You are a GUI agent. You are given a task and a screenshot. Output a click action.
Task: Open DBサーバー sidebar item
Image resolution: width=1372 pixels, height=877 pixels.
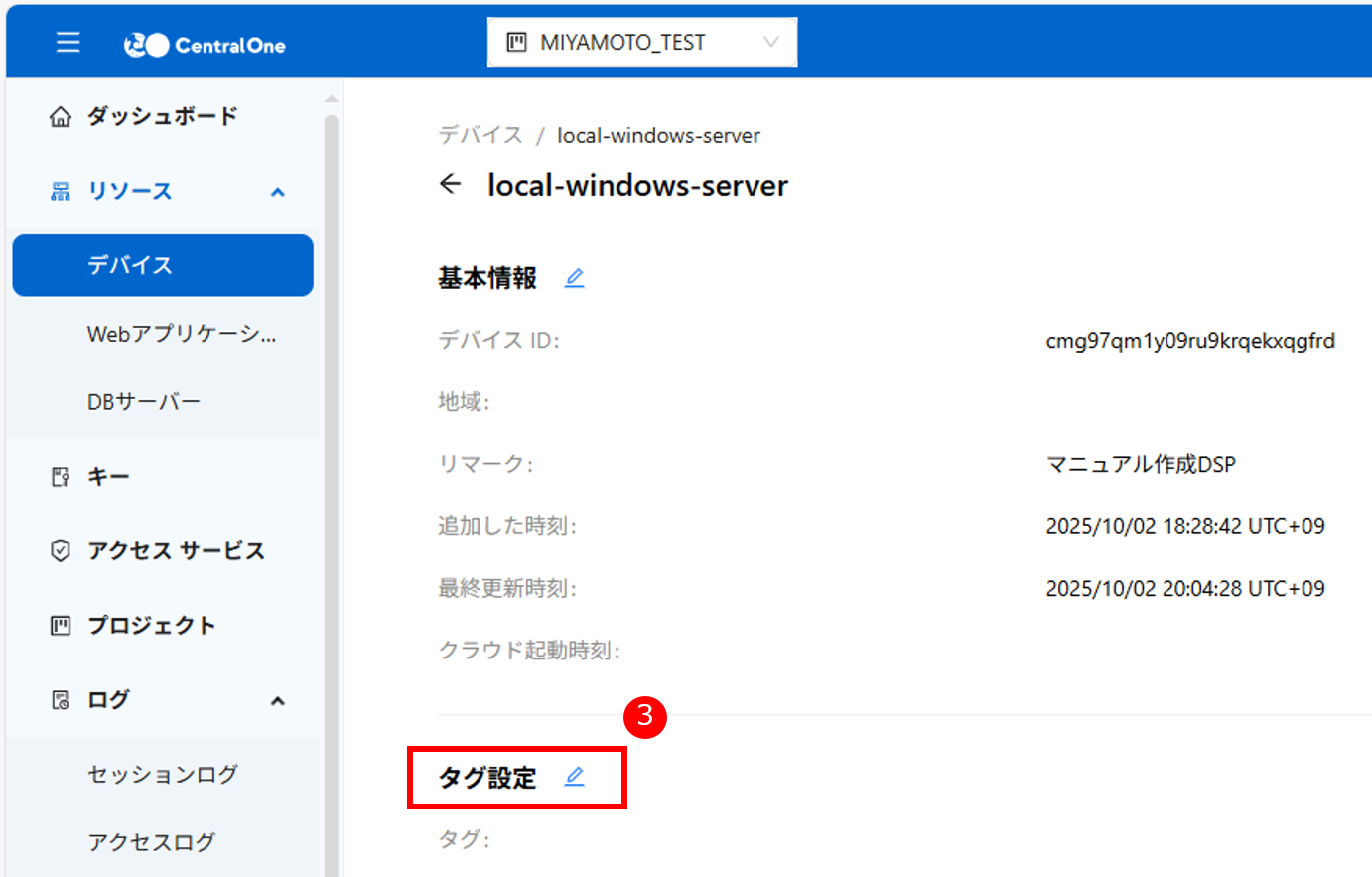coord(144,402)
